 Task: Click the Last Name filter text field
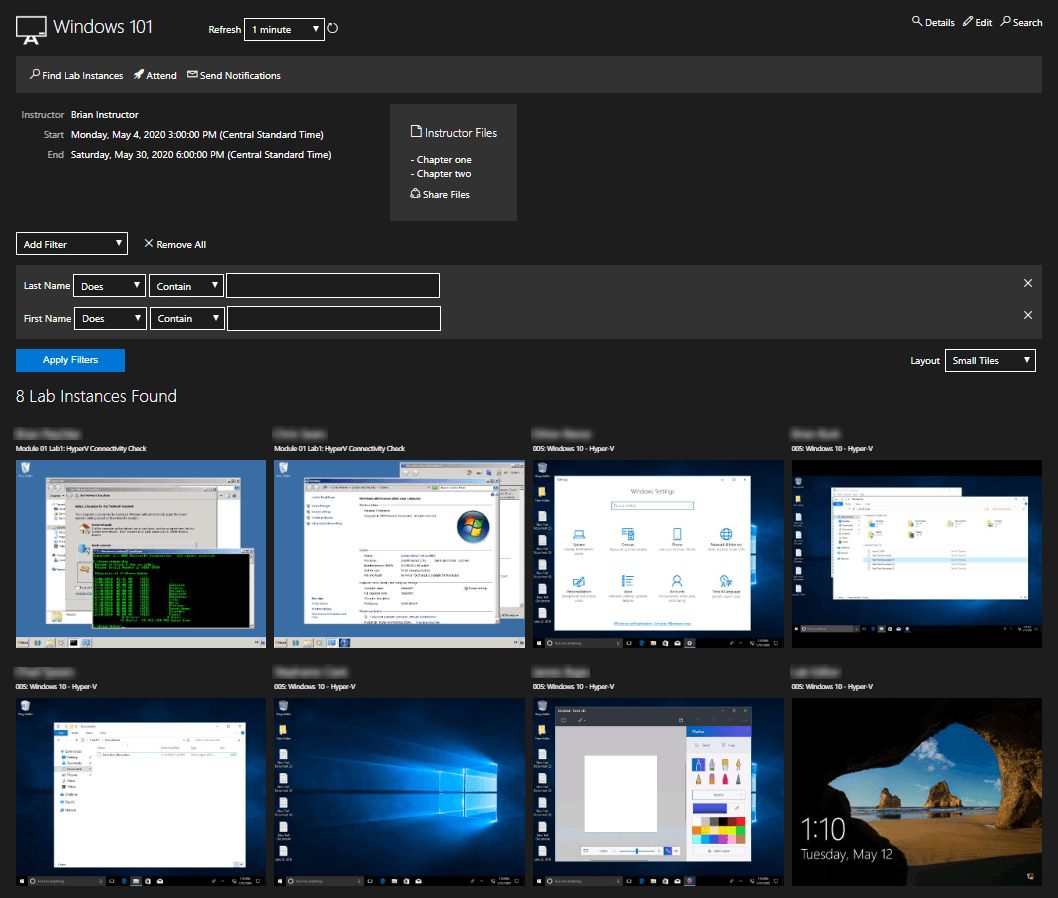coord(333,286)
